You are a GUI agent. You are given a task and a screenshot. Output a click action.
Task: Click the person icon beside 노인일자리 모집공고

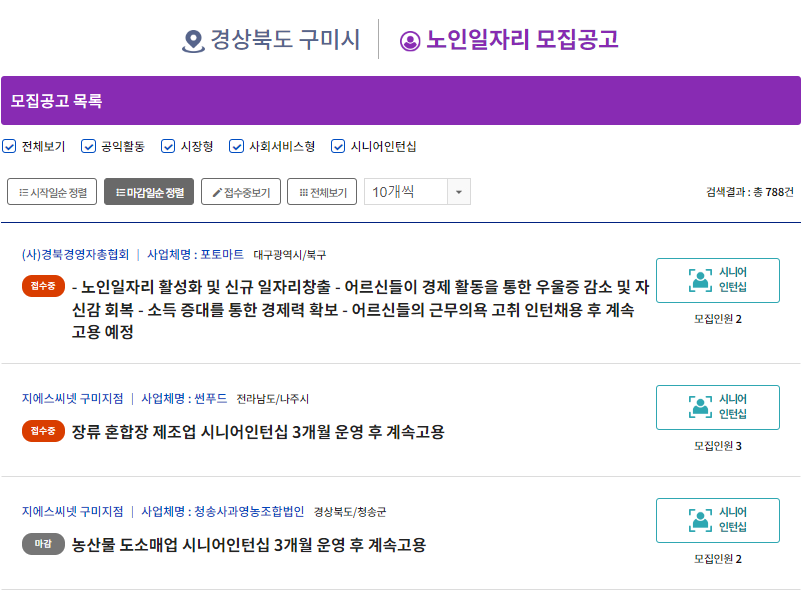click(x=410, y=41)
